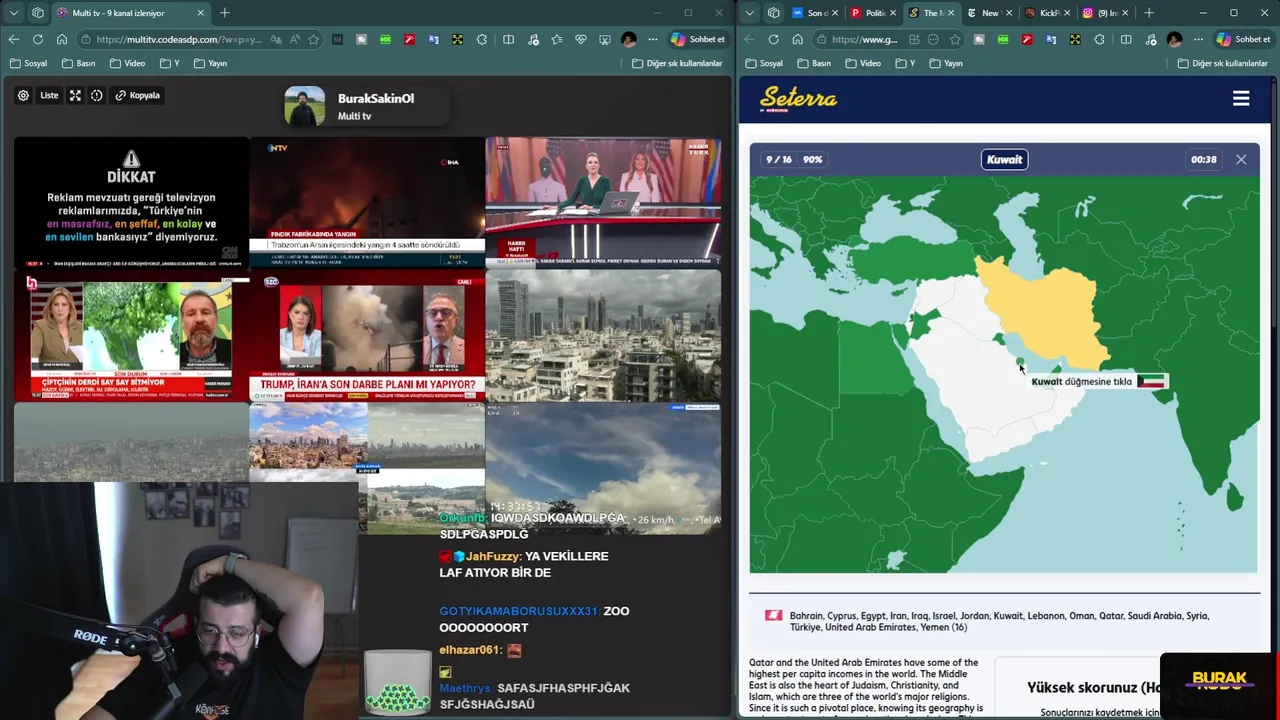
Task: Open Diğer sık kullanılanlar in Multi tv window
Action: coord(677,63)
